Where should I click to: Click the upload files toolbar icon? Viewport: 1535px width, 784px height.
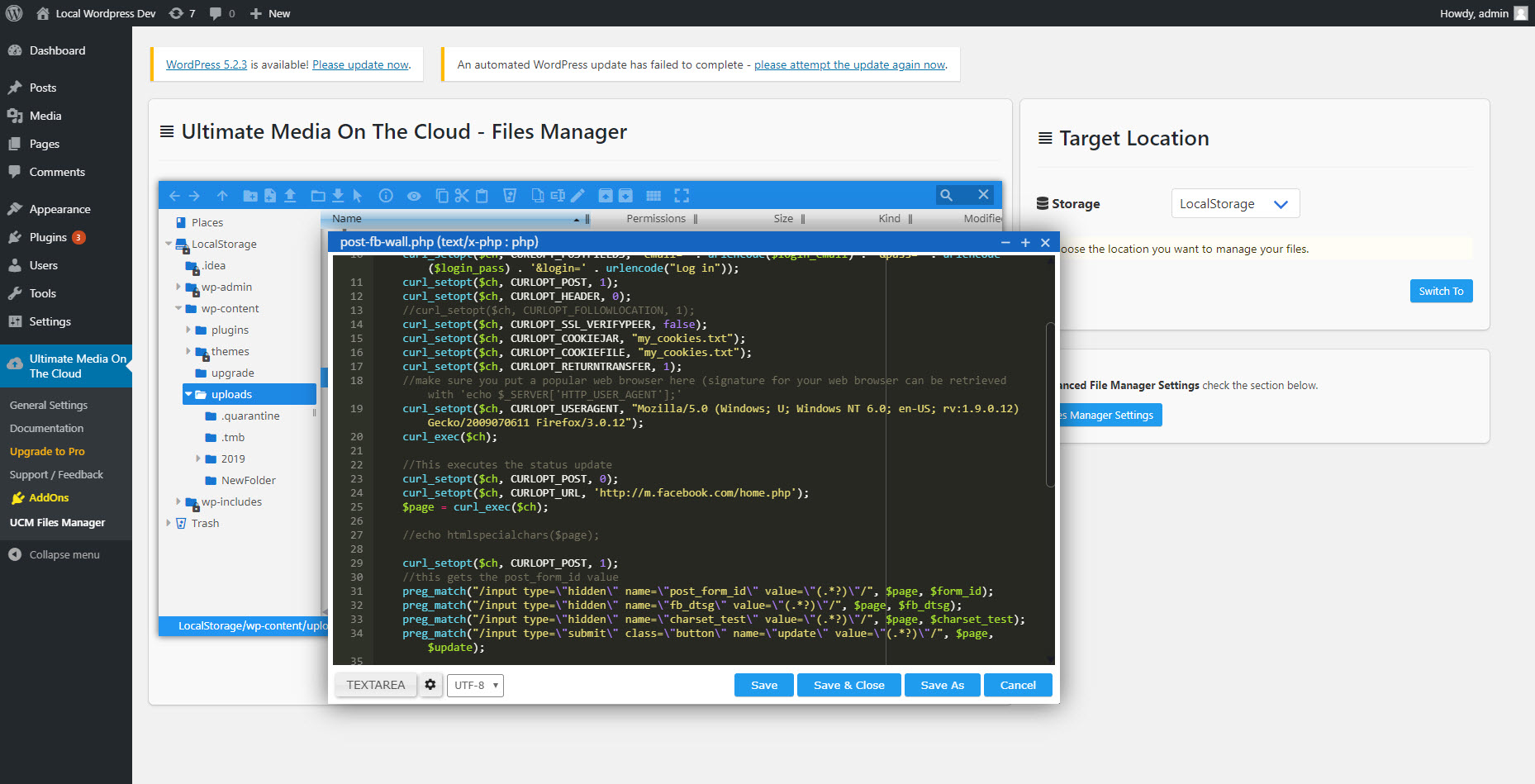[x=290, y=196]
